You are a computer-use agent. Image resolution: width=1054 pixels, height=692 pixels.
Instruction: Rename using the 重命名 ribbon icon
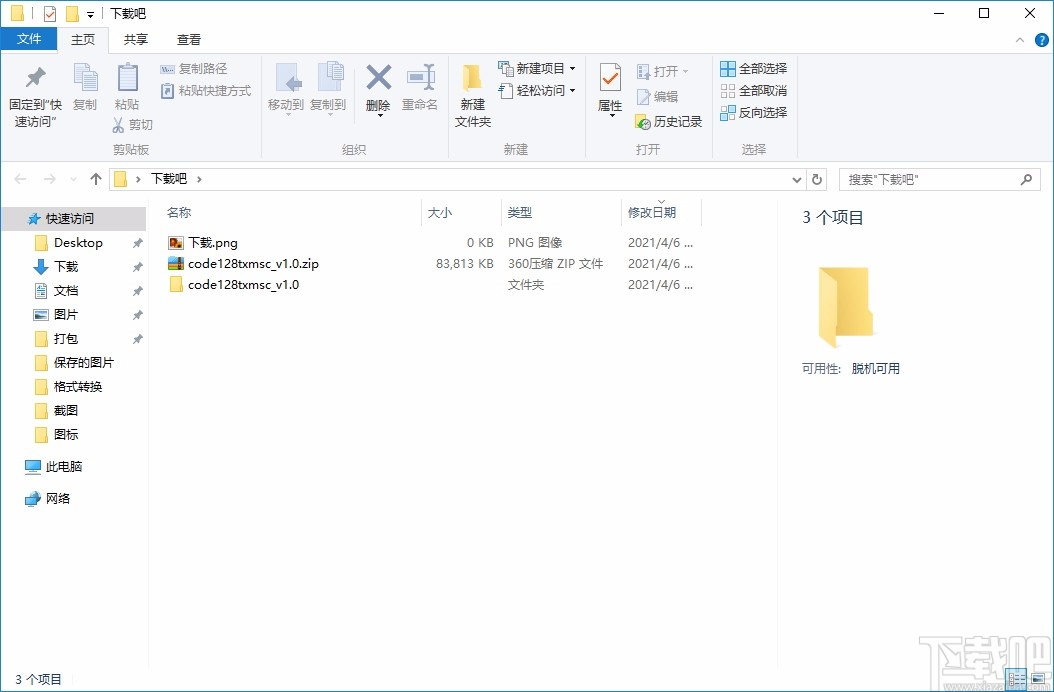(x=421, y=90)
